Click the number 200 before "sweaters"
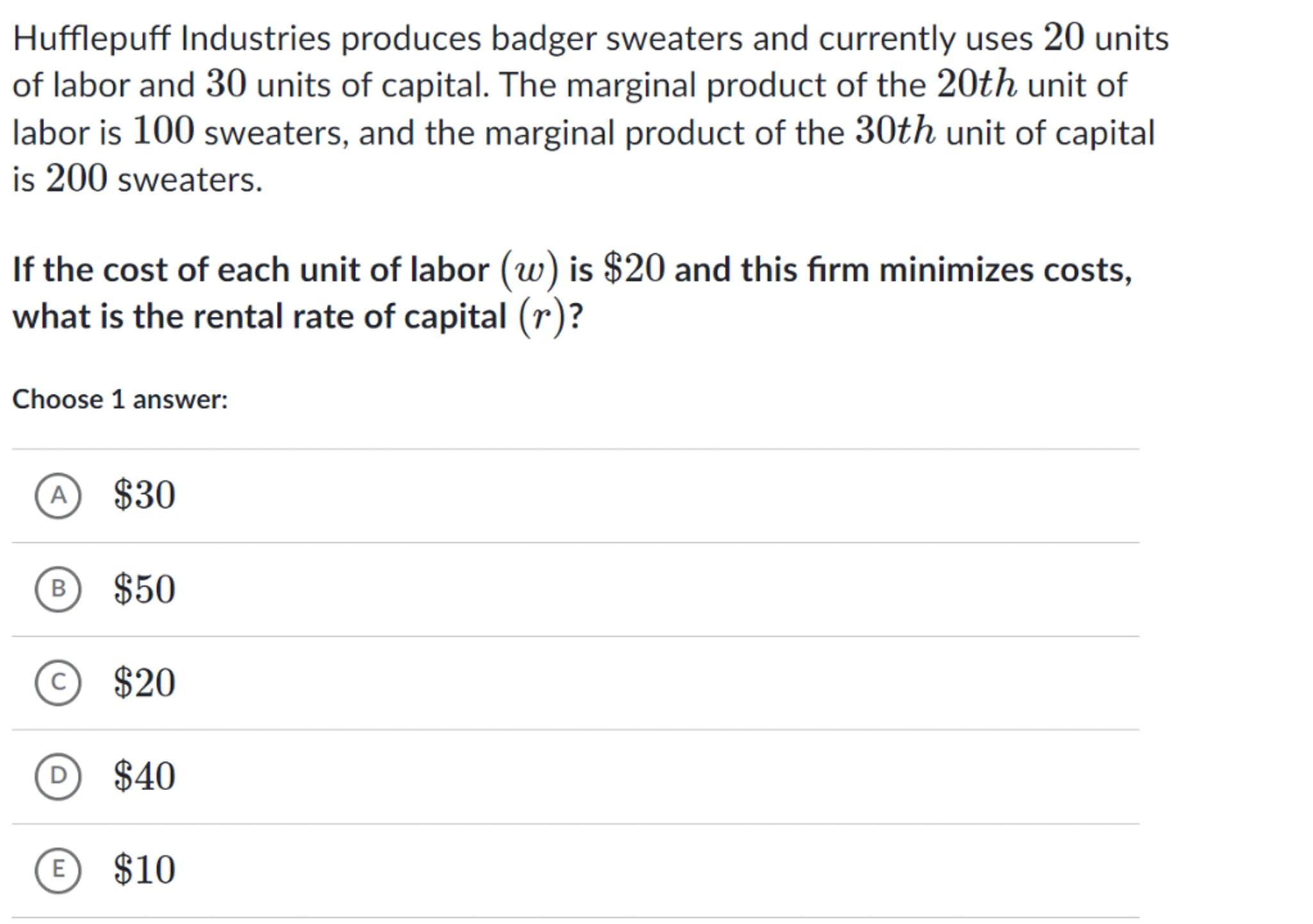The width and height of the screenshot is (1313, 924). point(76,179)
